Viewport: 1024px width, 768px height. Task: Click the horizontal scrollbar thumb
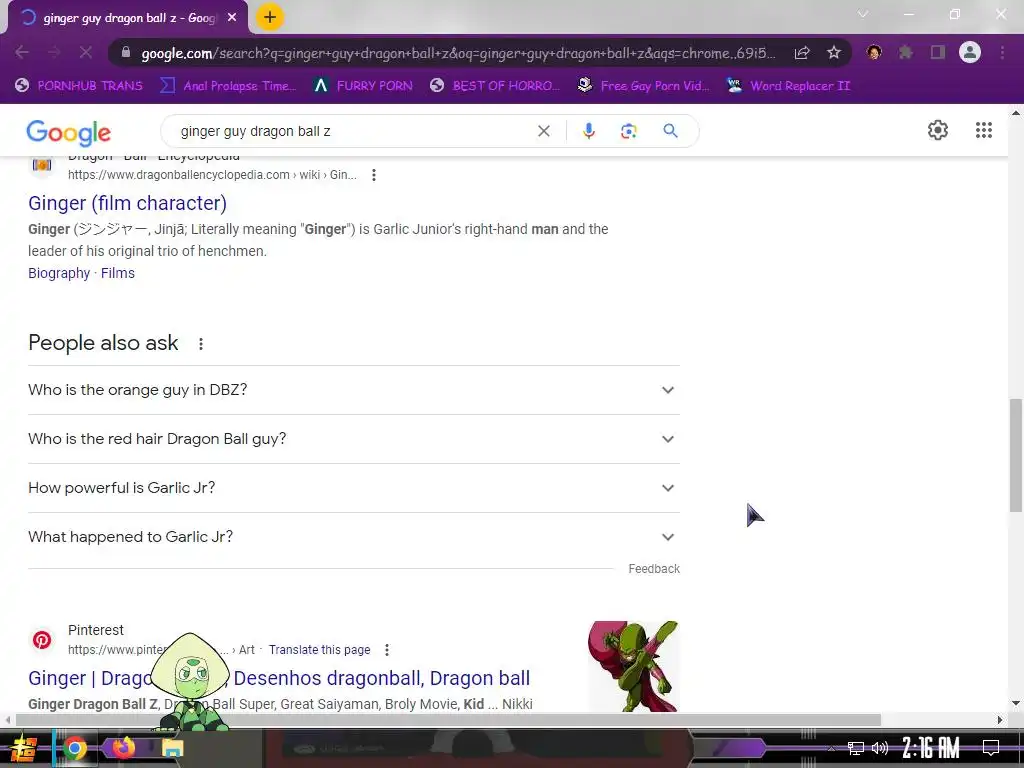447,720
